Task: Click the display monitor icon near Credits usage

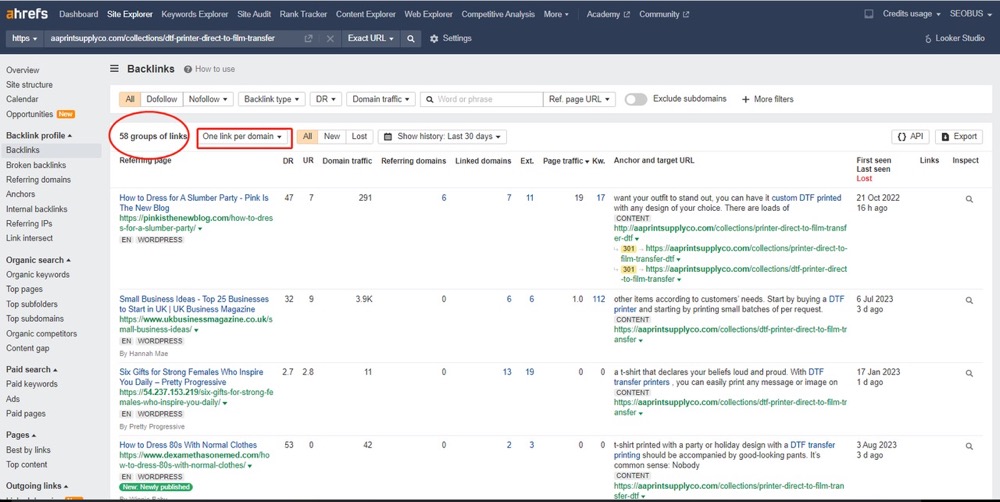Action: pyautogui.click(x=869, y=14)
